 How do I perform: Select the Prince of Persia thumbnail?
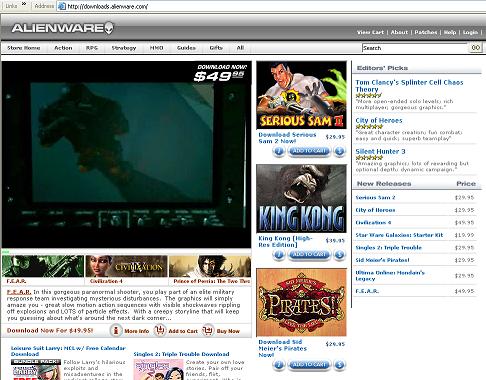210,266
